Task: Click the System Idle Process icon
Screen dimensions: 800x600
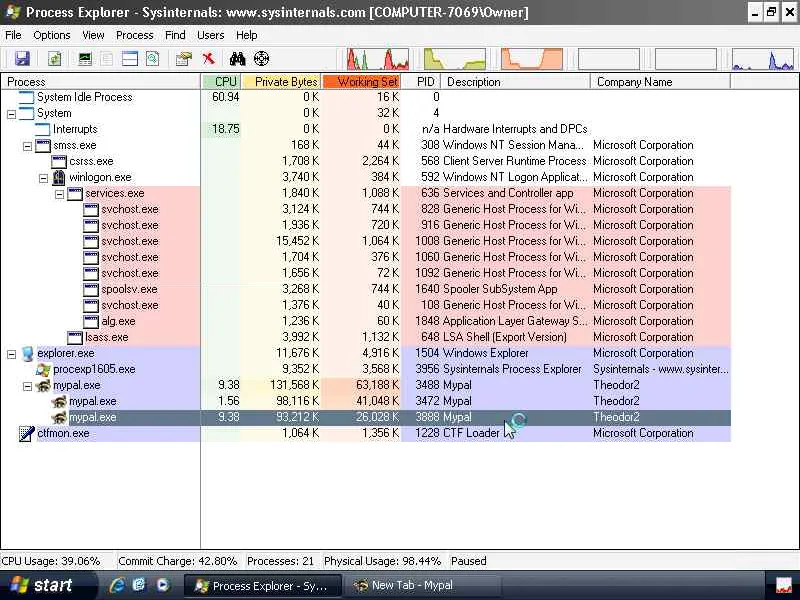Action: click(x=27, y=97)
